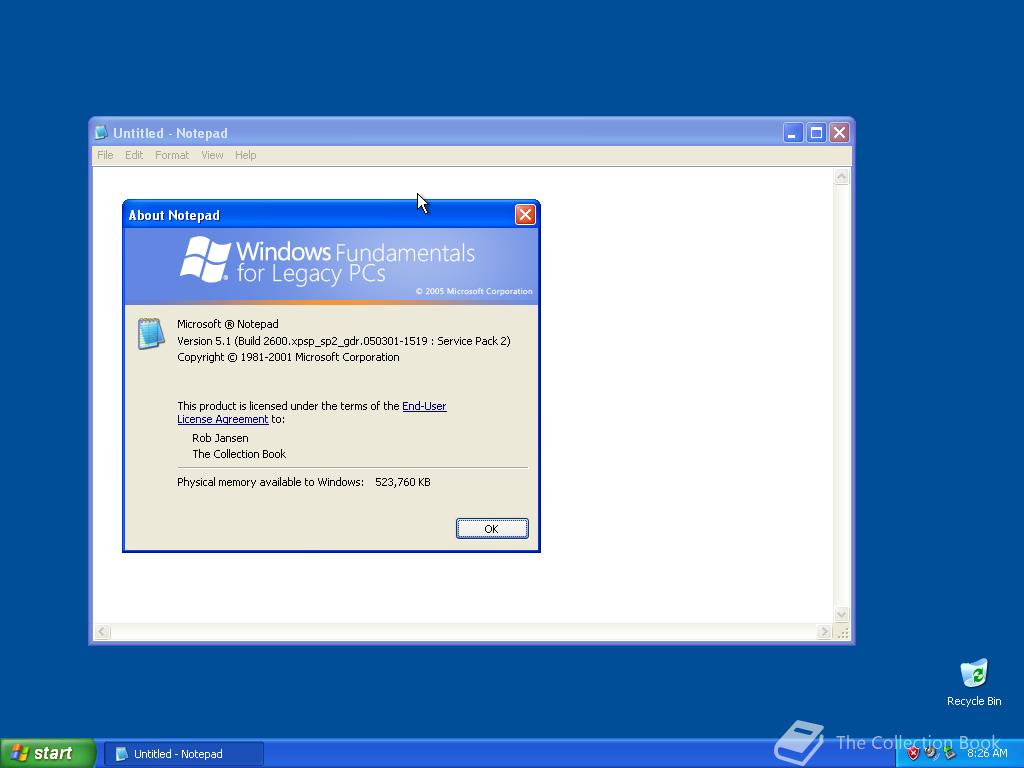Click "The Collection Book" text in the dialog
The image size is (1024, 768).
tap(239, 454)
